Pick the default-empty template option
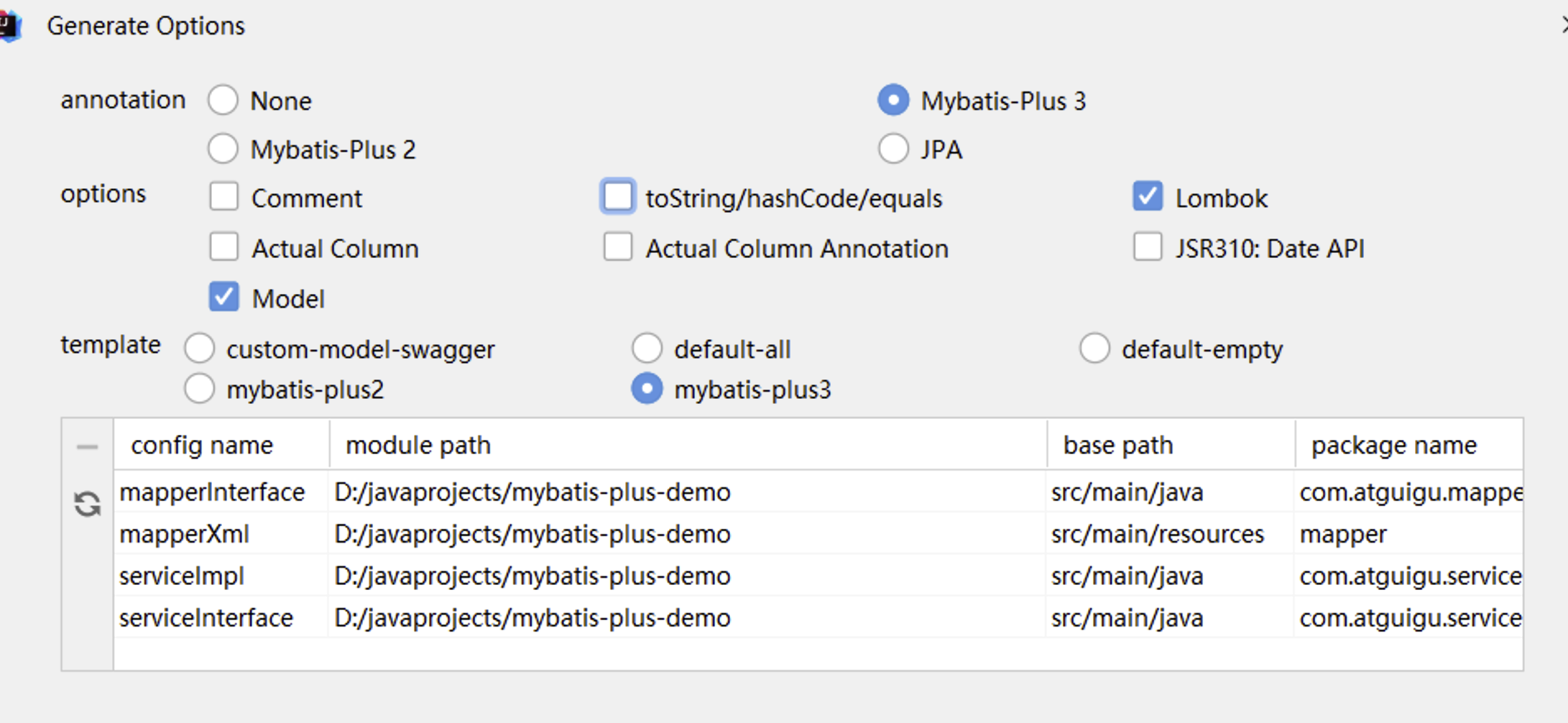 [1094, 349]
